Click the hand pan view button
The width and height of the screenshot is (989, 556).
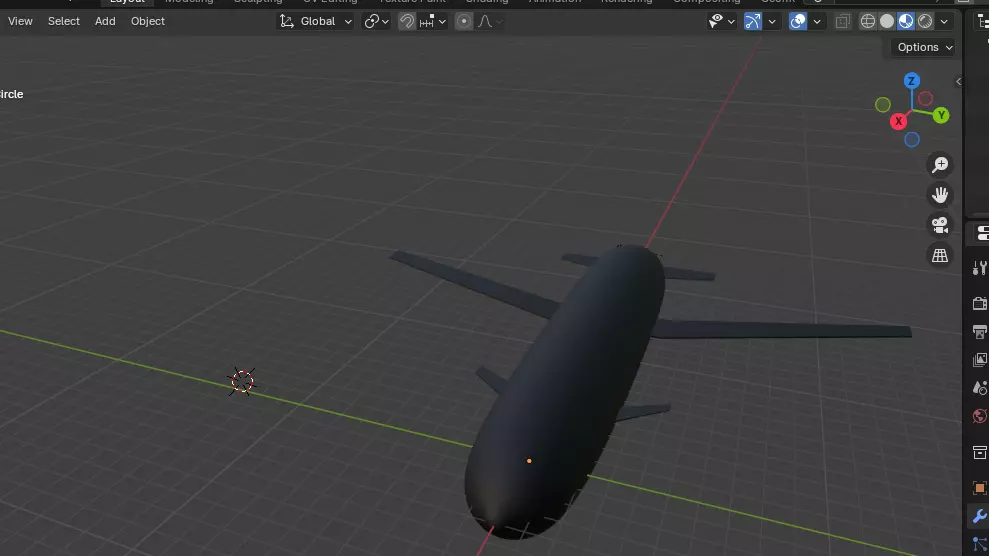coord(940,195)
